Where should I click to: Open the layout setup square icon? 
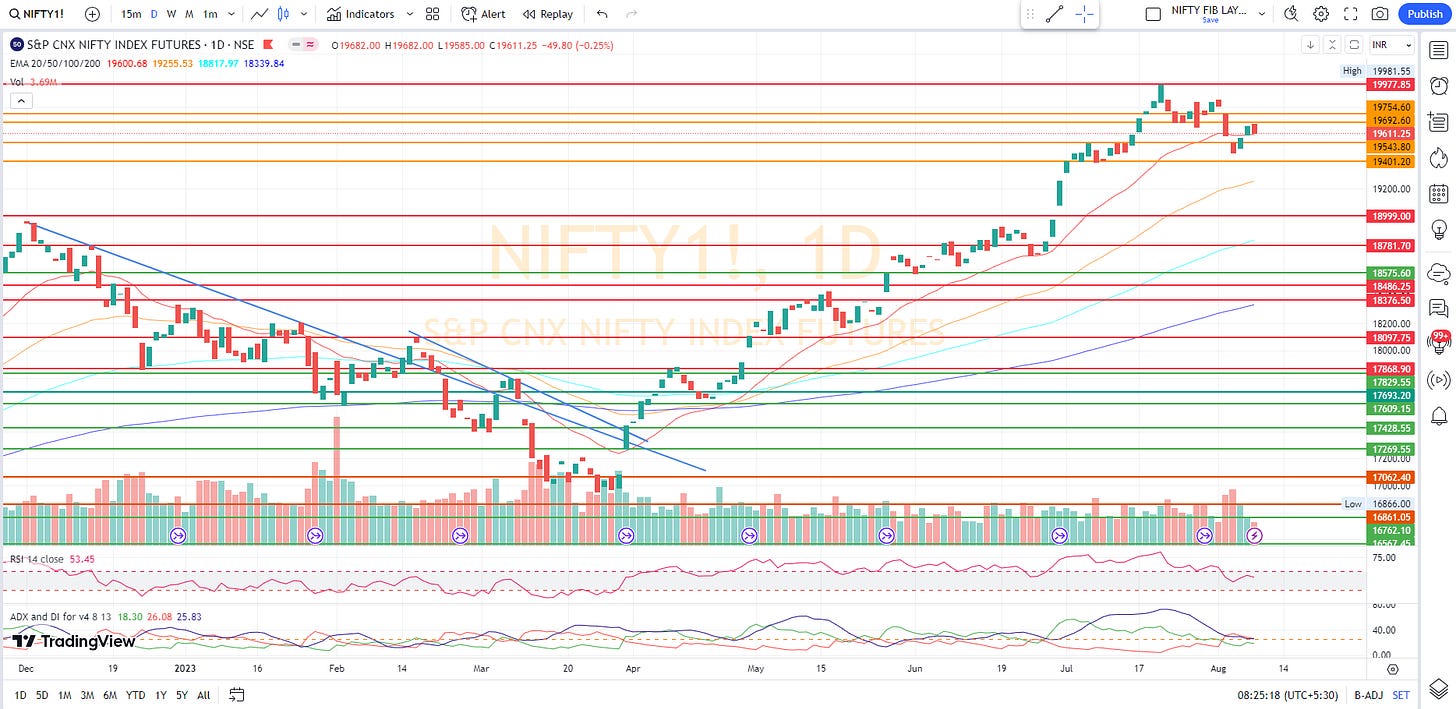pyautogui.click(x=1153, y=14)
